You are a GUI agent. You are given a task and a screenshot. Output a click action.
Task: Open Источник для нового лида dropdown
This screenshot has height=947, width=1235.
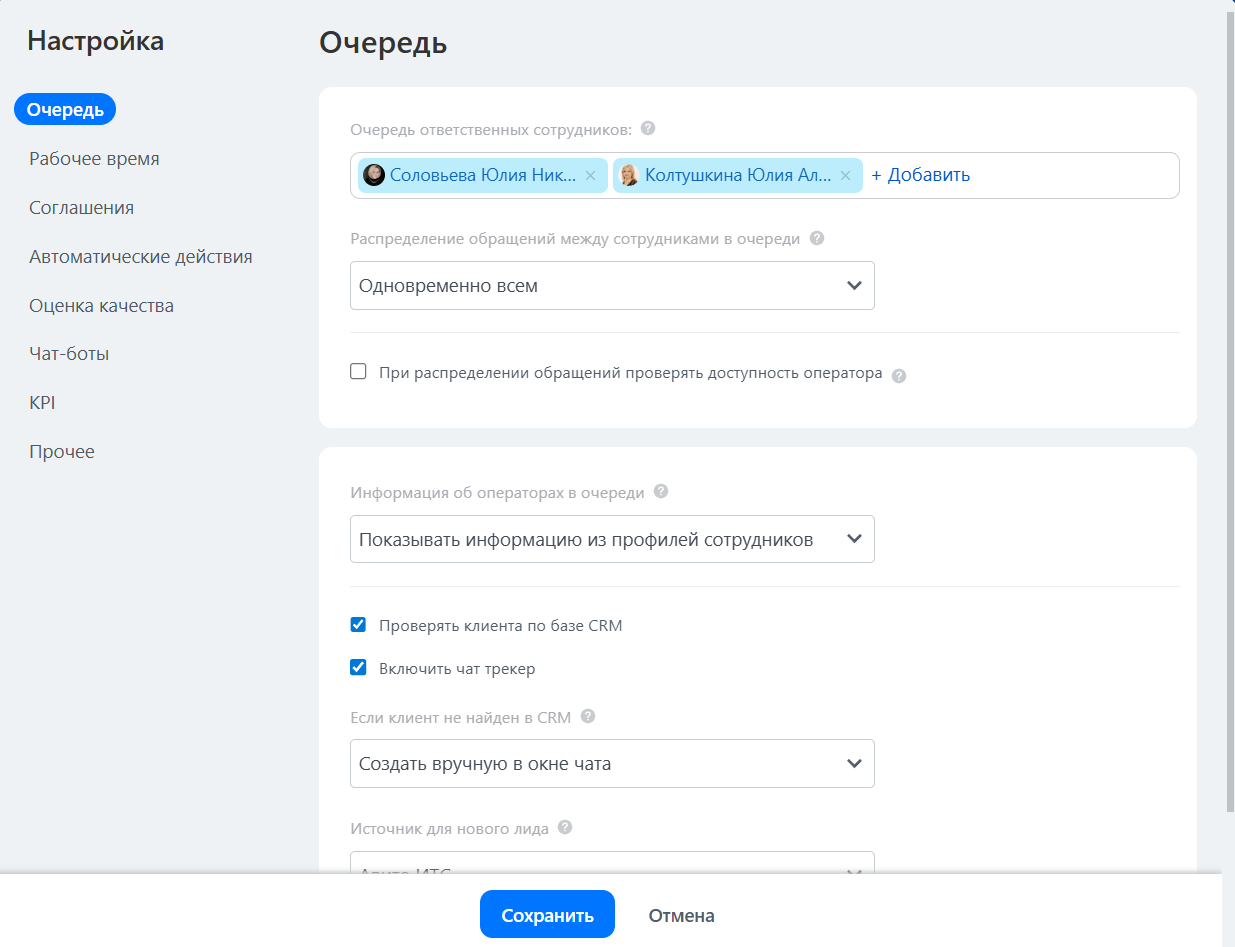point(612,862)
